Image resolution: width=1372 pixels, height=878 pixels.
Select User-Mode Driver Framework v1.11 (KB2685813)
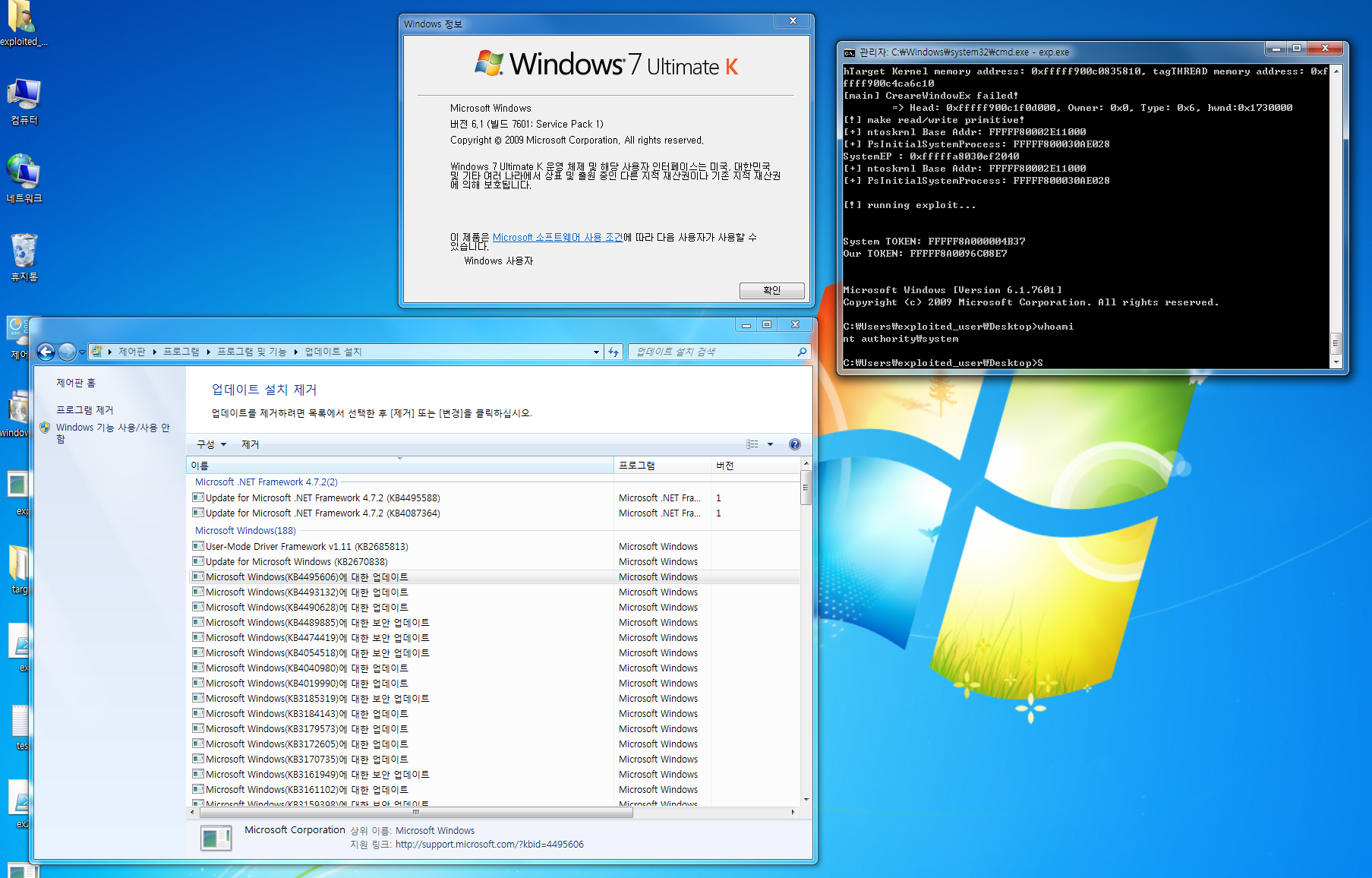click(x=494, y=546)
